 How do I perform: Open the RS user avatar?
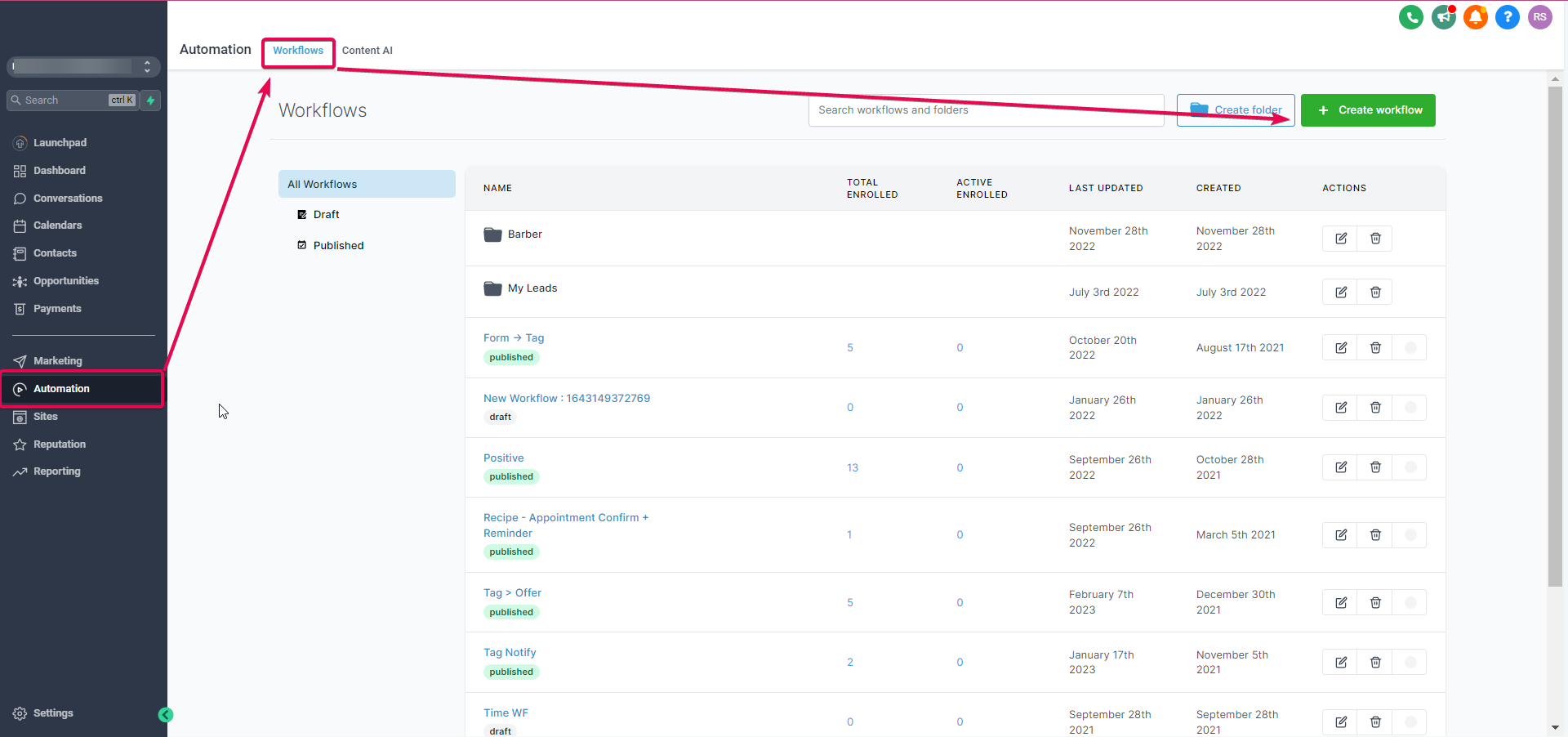click(1539, 17)
